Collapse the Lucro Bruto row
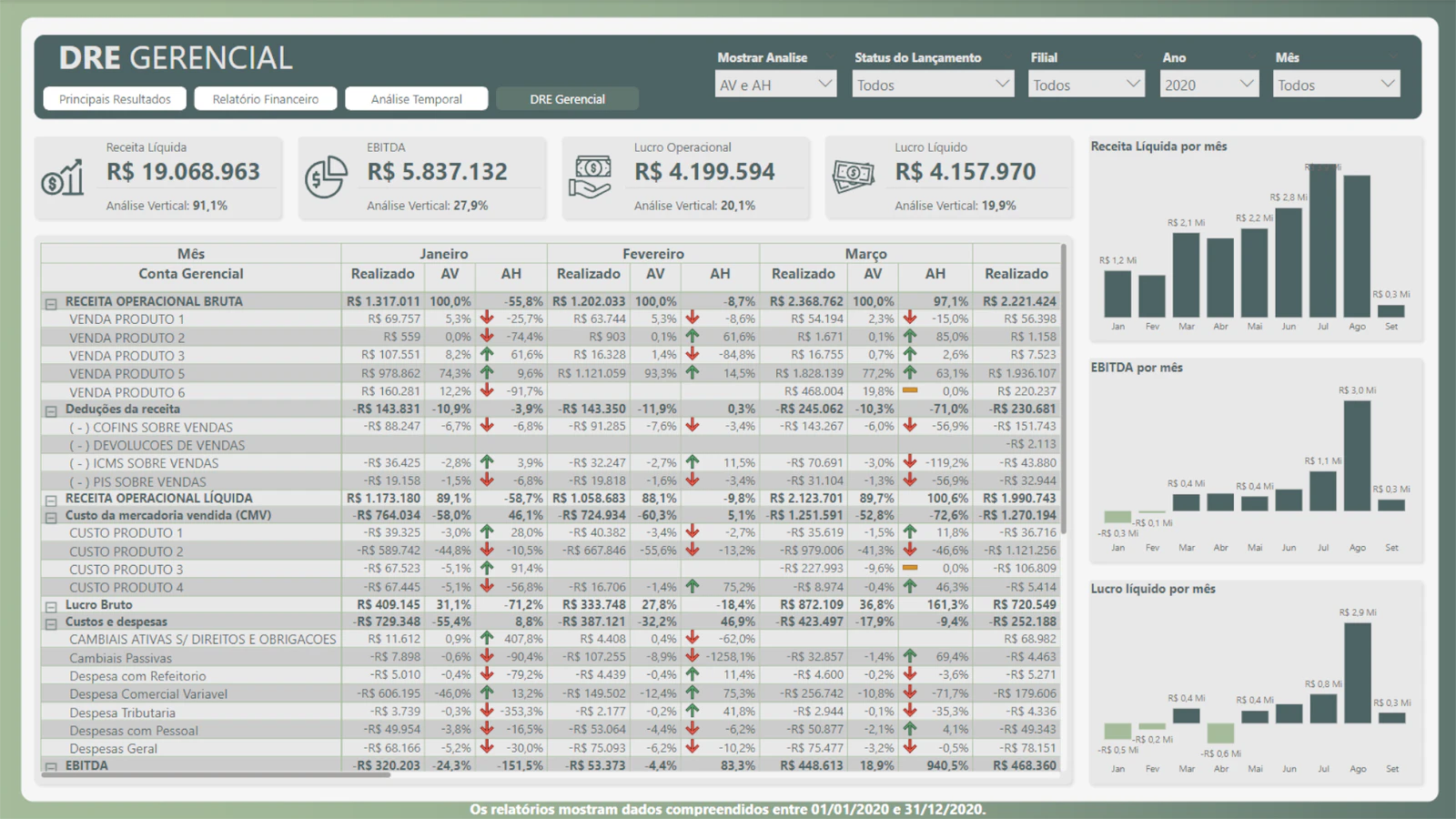 51,607
